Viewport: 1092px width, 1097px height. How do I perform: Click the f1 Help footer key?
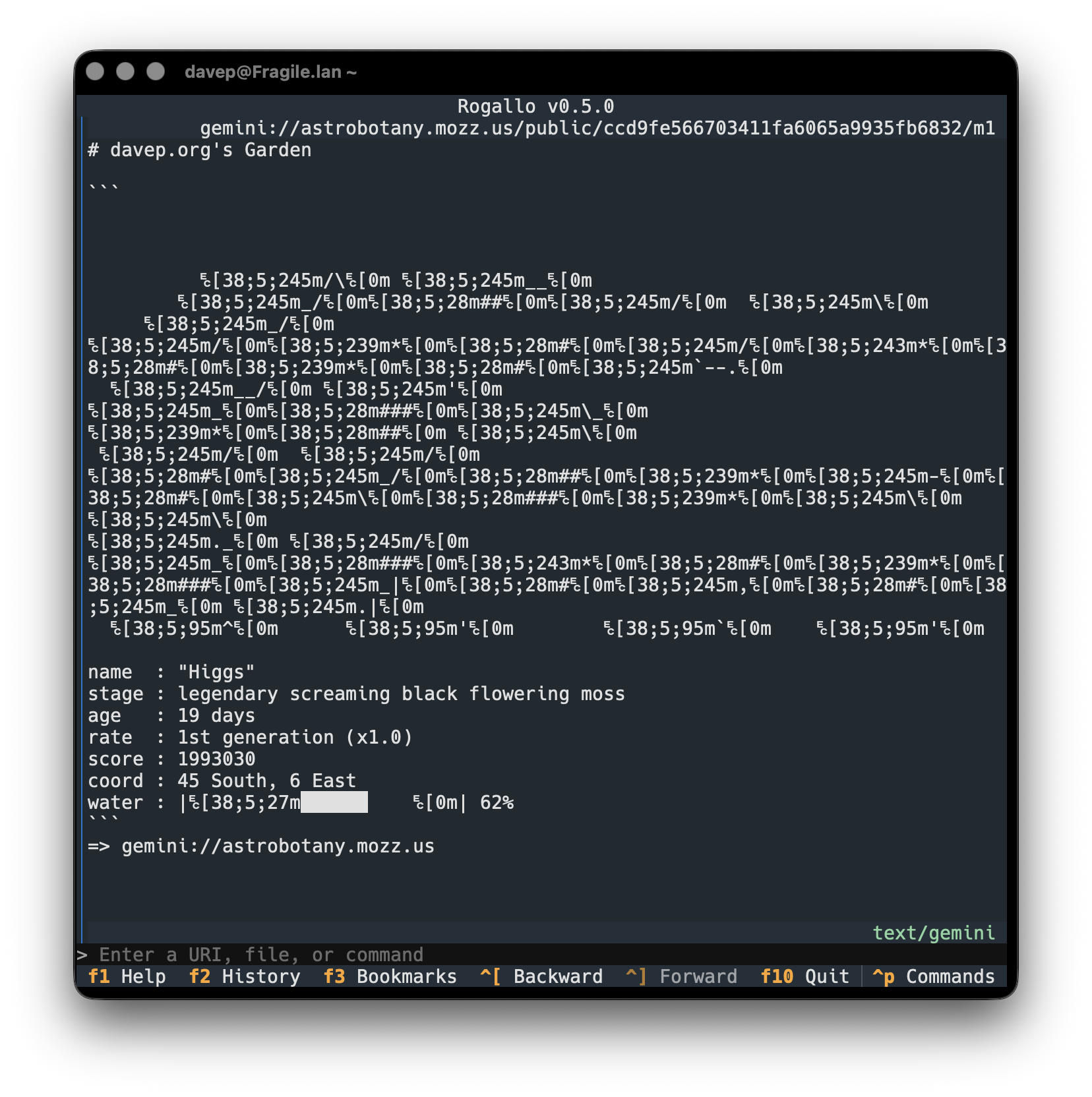pos(127,976)
